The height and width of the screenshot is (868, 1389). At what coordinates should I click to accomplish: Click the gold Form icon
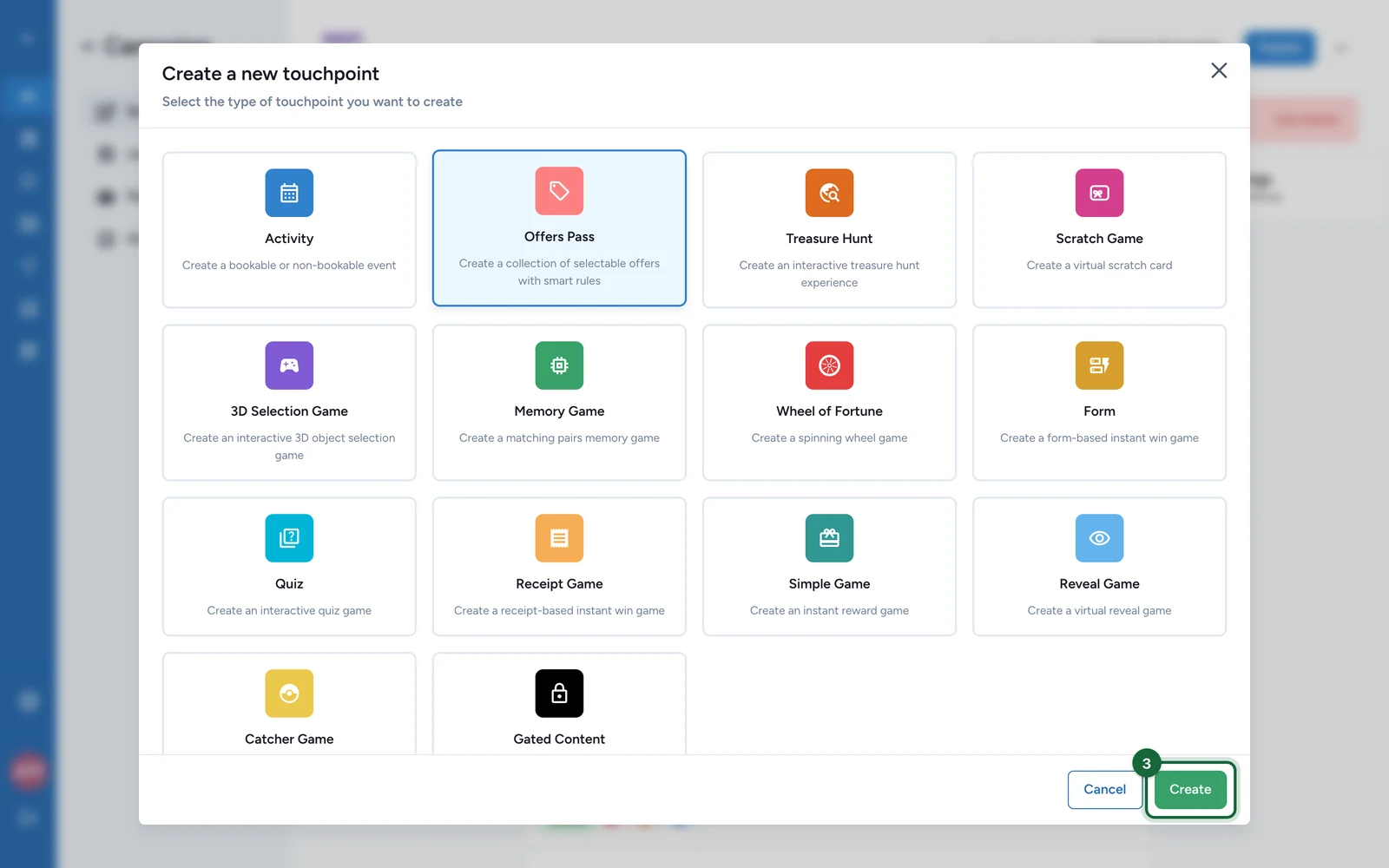[x=1099, y=365]
